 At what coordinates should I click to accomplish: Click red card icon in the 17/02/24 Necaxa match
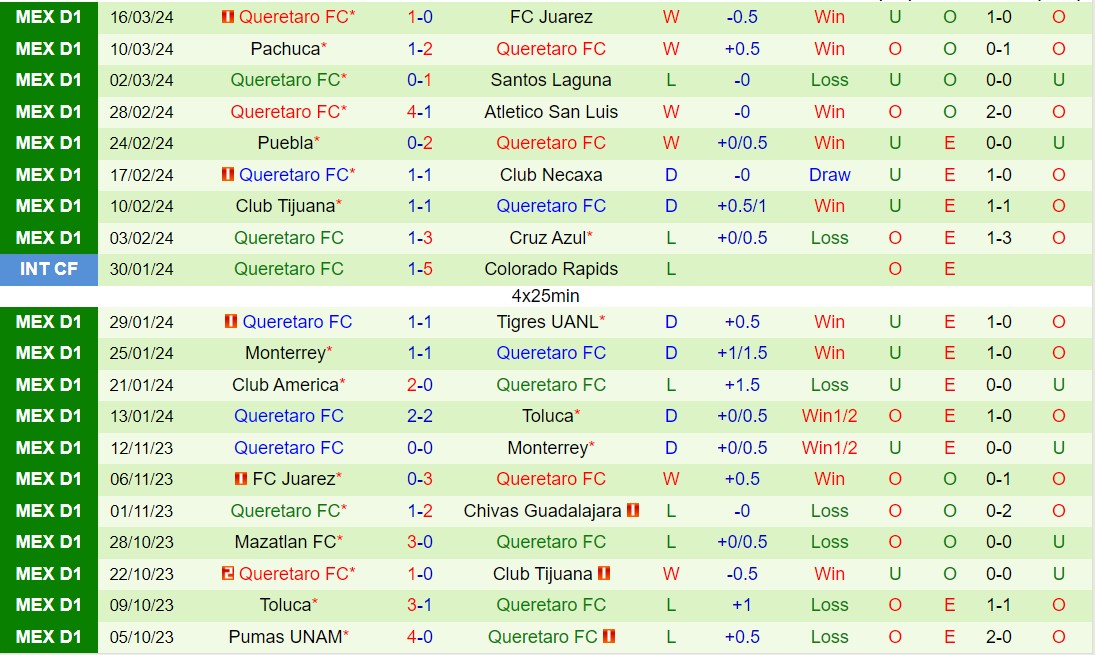(227, 175)
